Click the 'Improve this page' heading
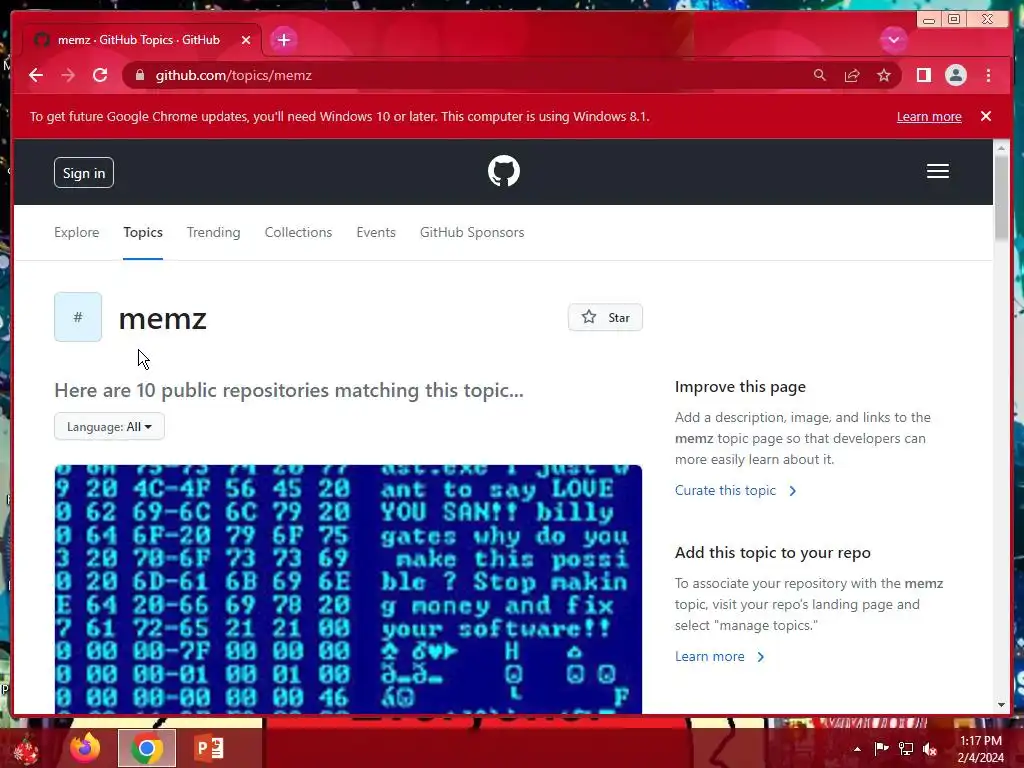 (x=740, y=387)
